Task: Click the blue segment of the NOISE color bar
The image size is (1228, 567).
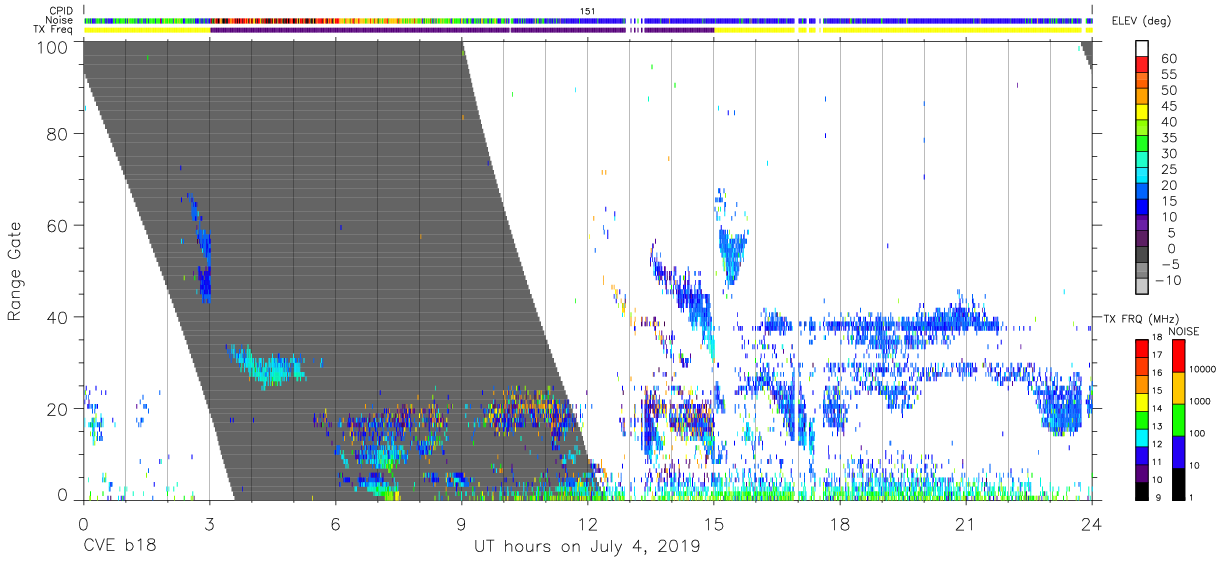Action: pos(1179,451)
